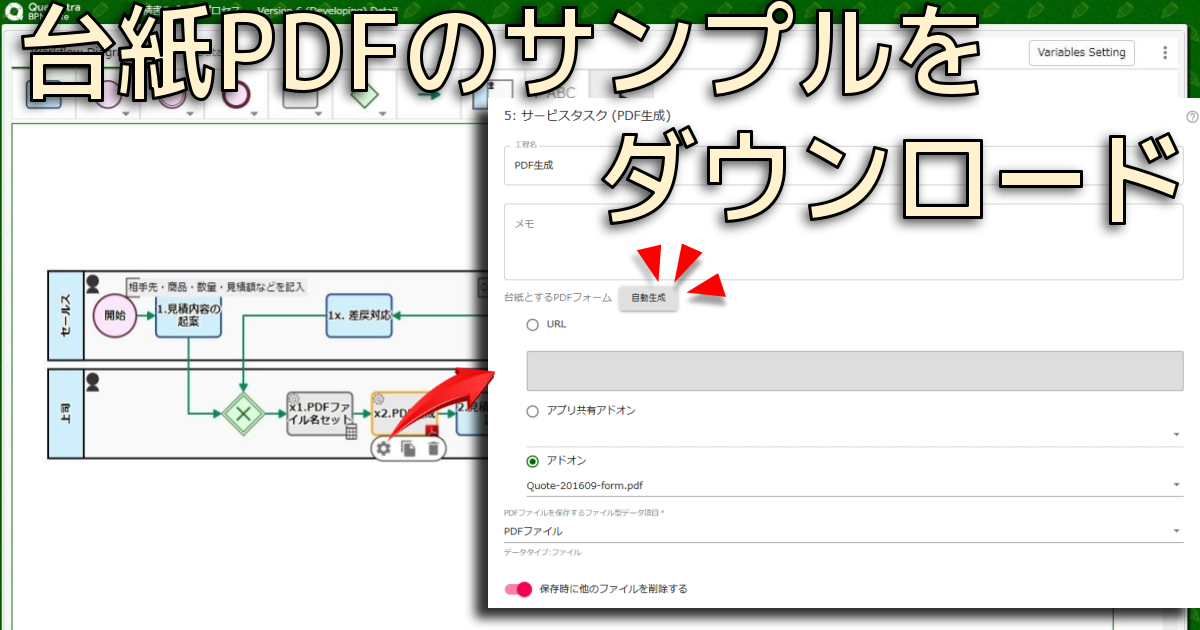
Task: Select the URL radio button
Action: click(533, 325)
